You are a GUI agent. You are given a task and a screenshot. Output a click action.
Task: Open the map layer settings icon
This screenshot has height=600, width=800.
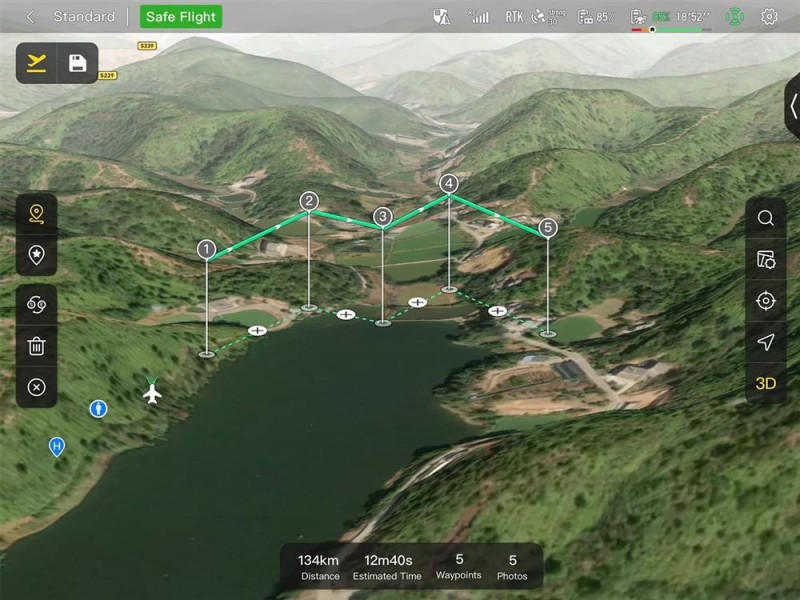pos(765,260)
